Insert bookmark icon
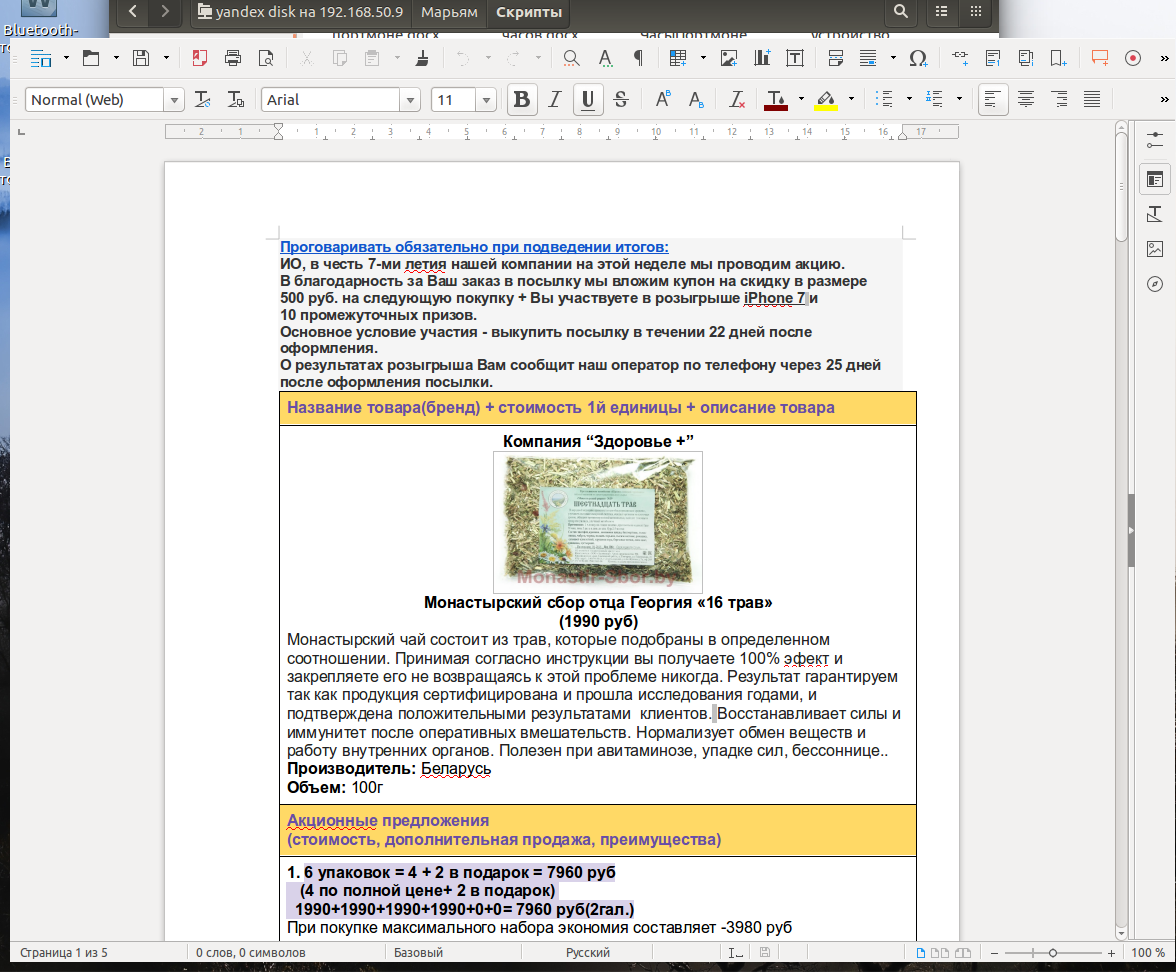Viewport: 1176px width, 972px height. (1059, 58)
